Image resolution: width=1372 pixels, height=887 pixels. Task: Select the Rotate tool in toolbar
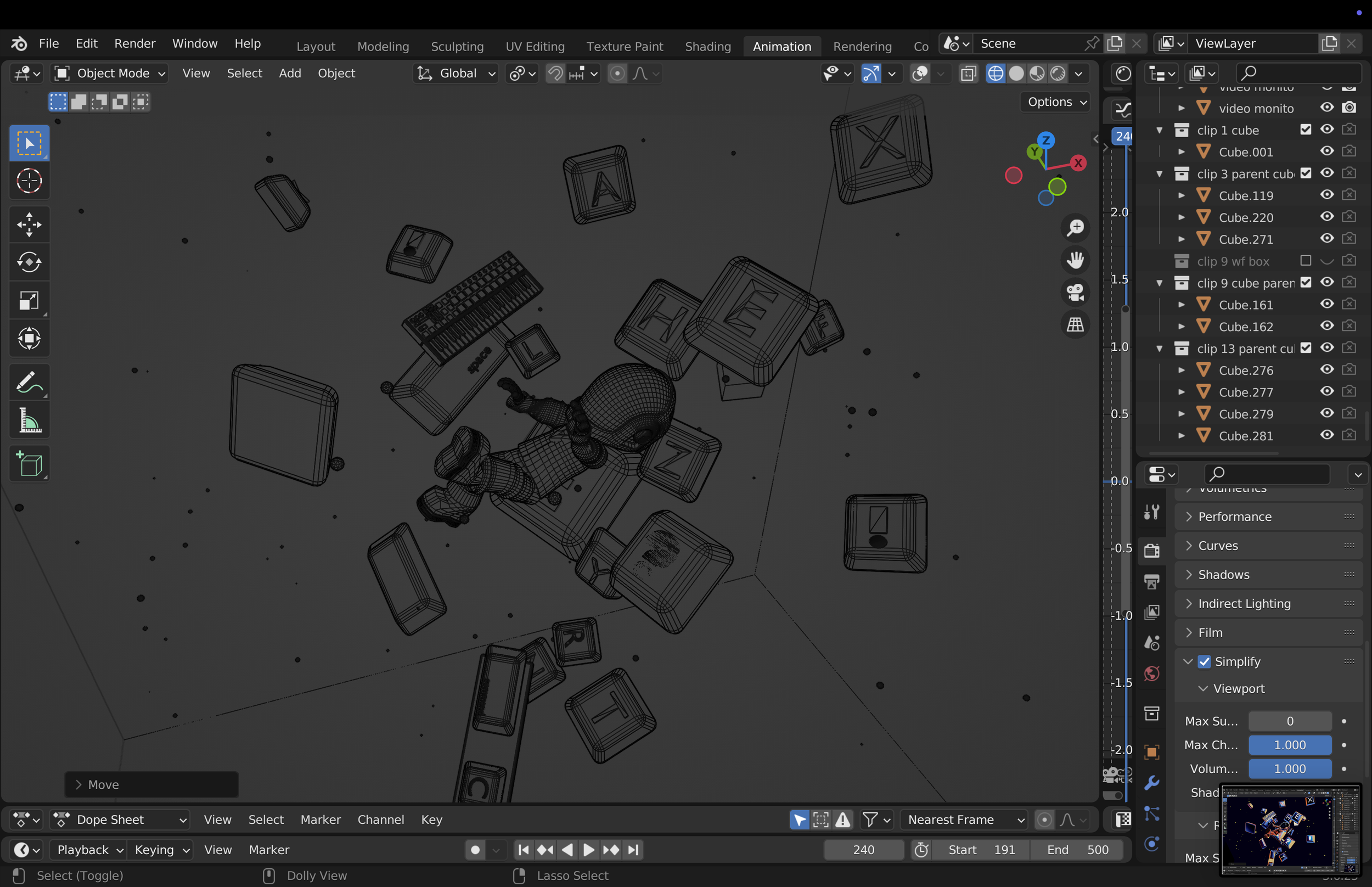pos(29,262)
